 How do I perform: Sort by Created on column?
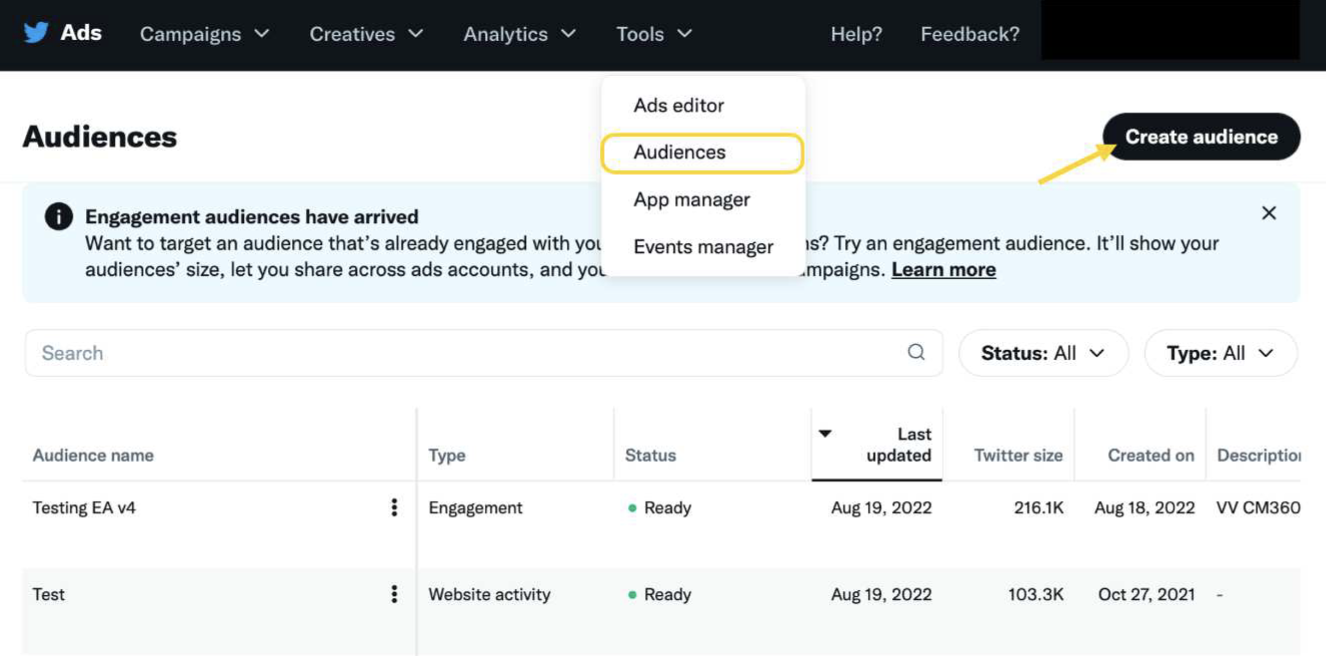[x=1151, y=455]
